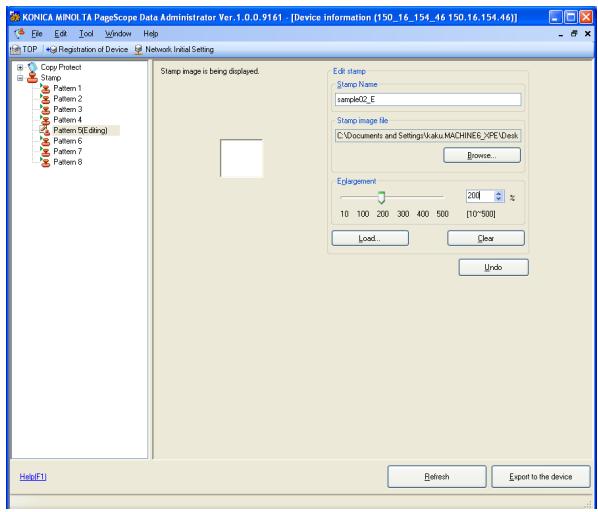Image resolution: width=598 pixels, height=512 pixels.
Task: Click the Clear button
Action: [x=486, y=238]
